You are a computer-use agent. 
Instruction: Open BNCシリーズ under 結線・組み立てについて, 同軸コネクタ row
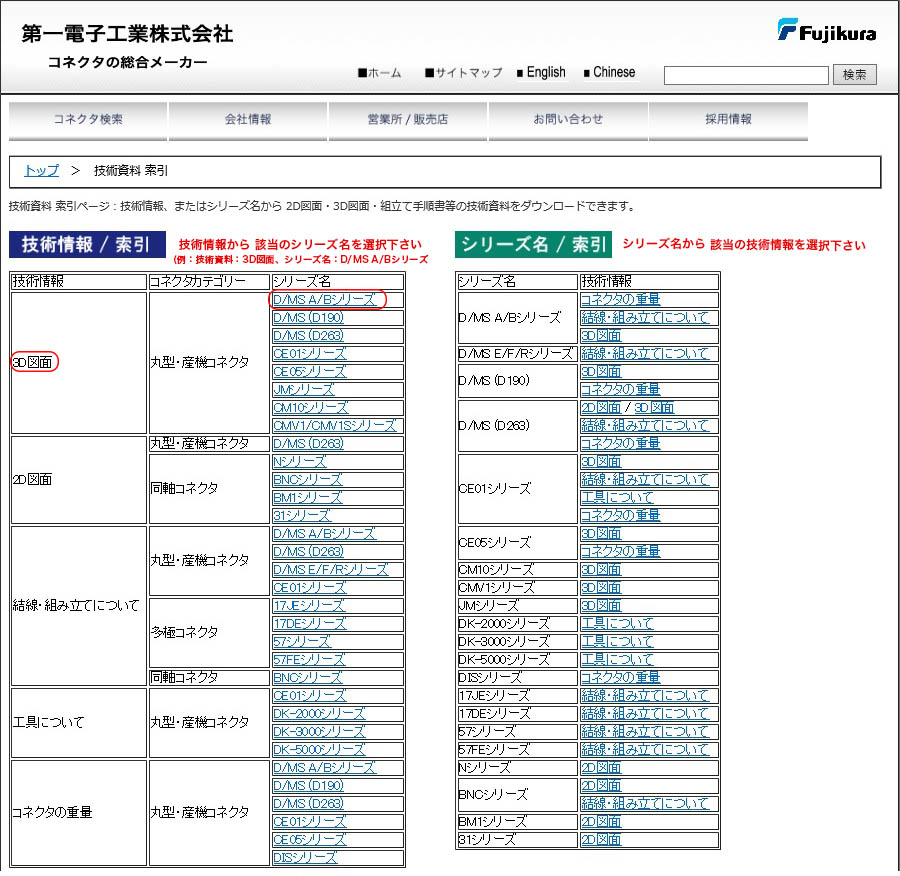pyautogui.click(x=308, y=677)
